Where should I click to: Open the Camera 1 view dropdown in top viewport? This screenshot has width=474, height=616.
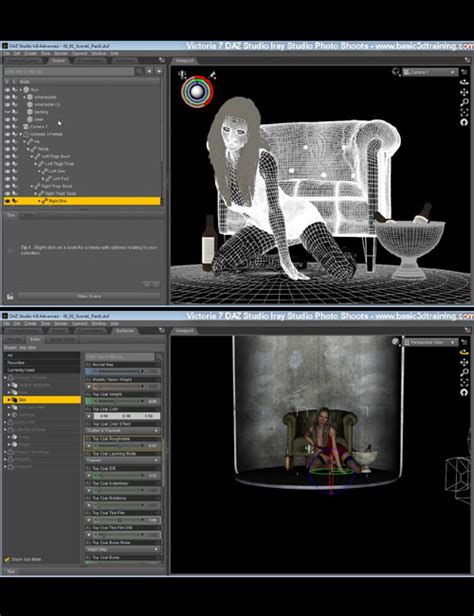(430, 72)
